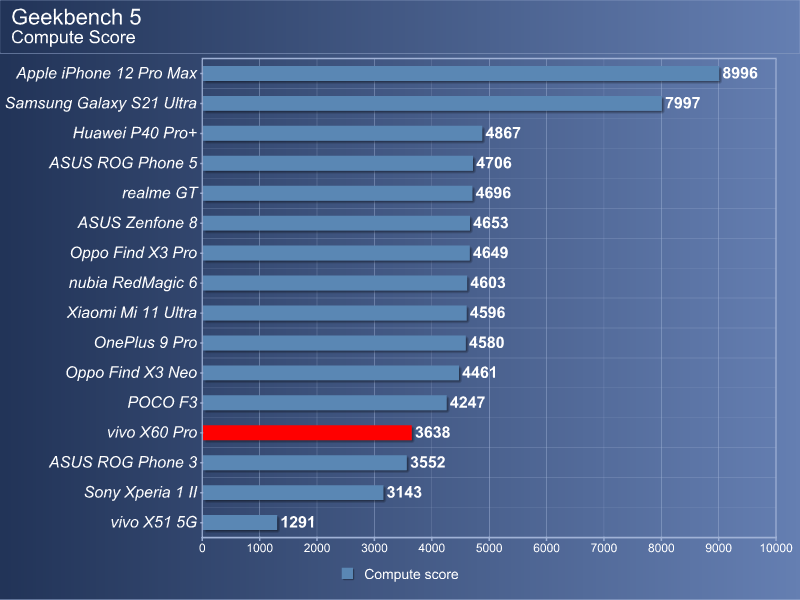Click the score value 4649
Image resolution: width=800 pixels, height=600 pixels.
[490, 253]
